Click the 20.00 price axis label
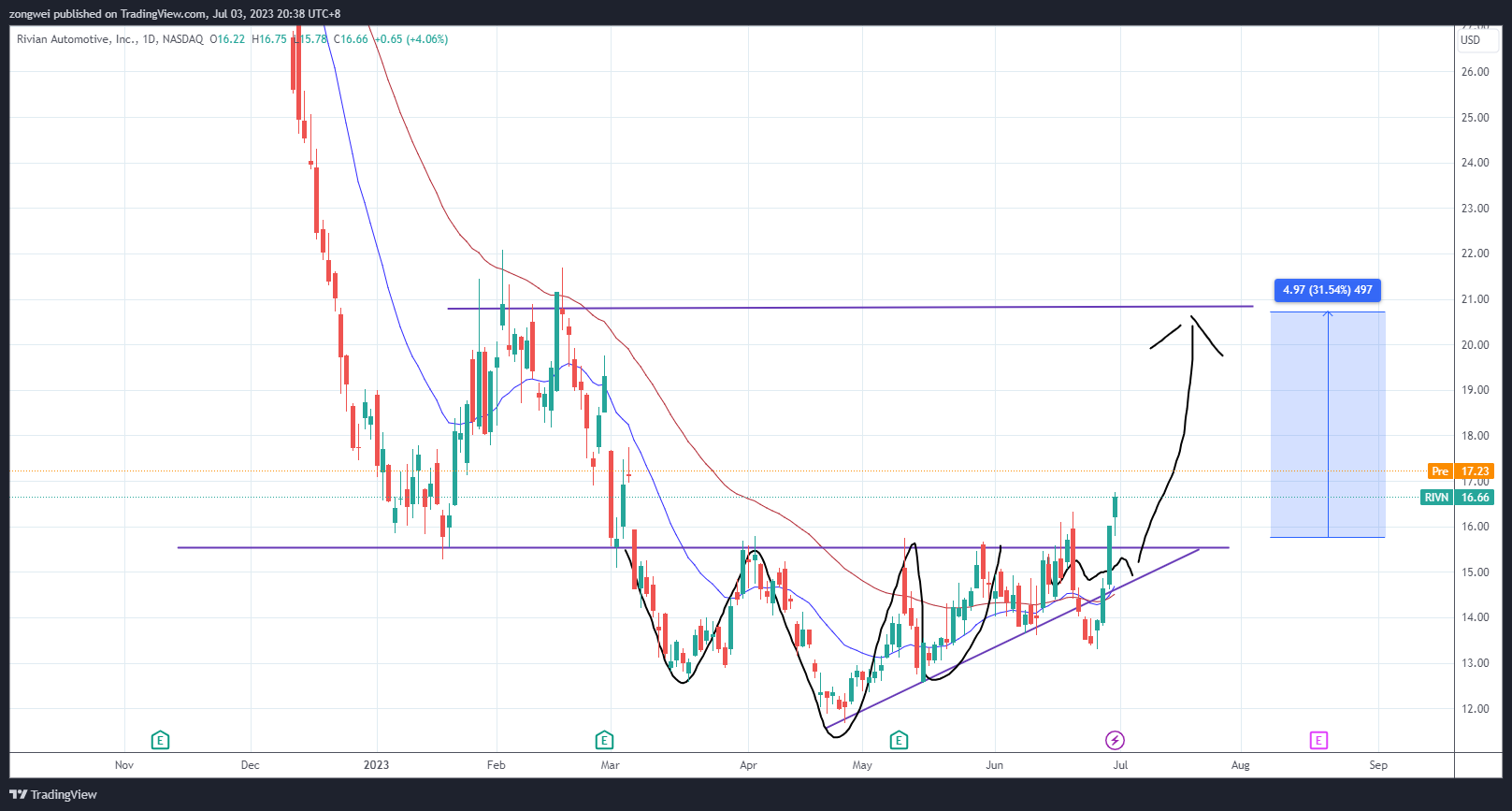The width and height of the screenshot is (1512, 811). [1475, 345]
